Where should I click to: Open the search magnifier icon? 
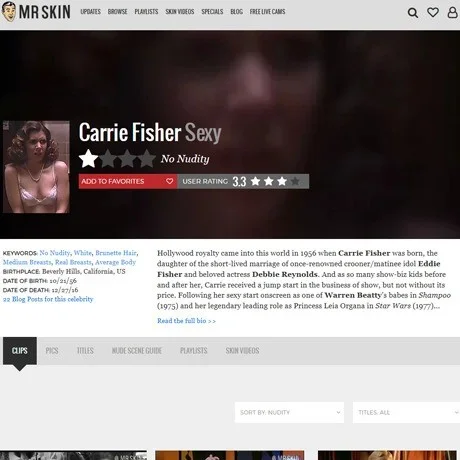pos(413,13)
